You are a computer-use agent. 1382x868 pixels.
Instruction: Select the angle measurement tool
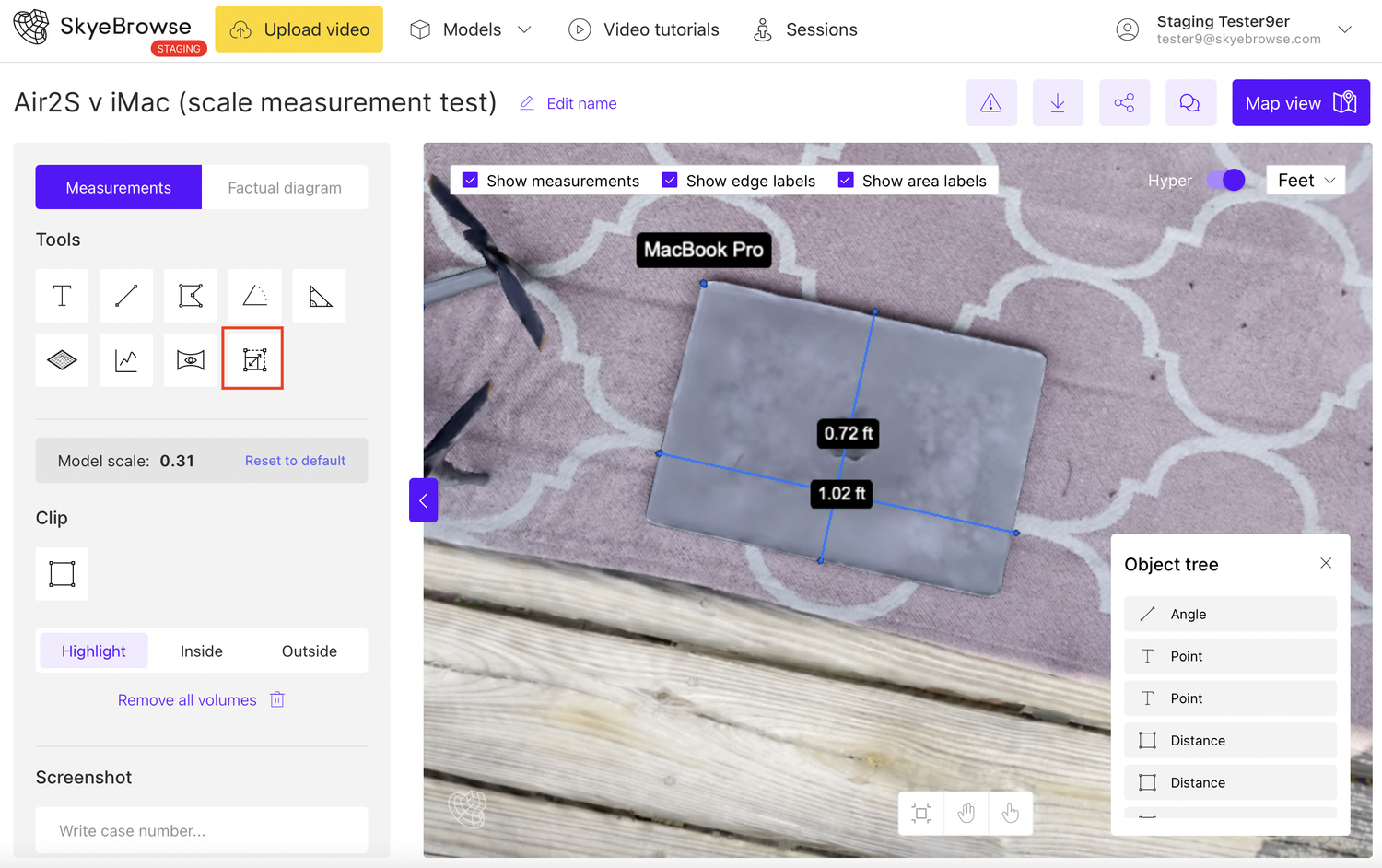point(254,295)
